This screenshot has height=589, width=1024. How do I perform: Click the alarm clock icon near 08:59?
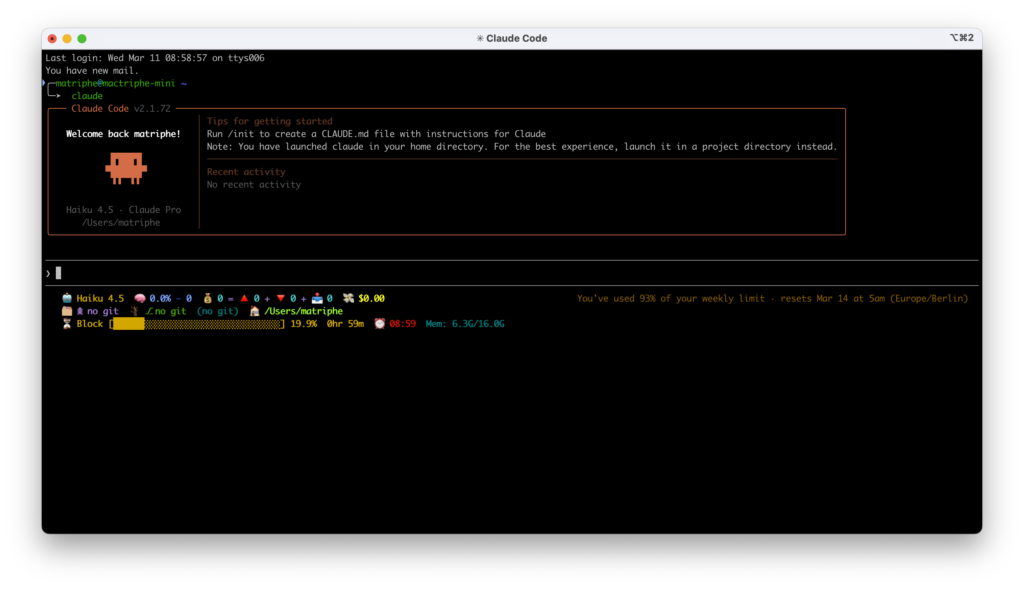380,324
